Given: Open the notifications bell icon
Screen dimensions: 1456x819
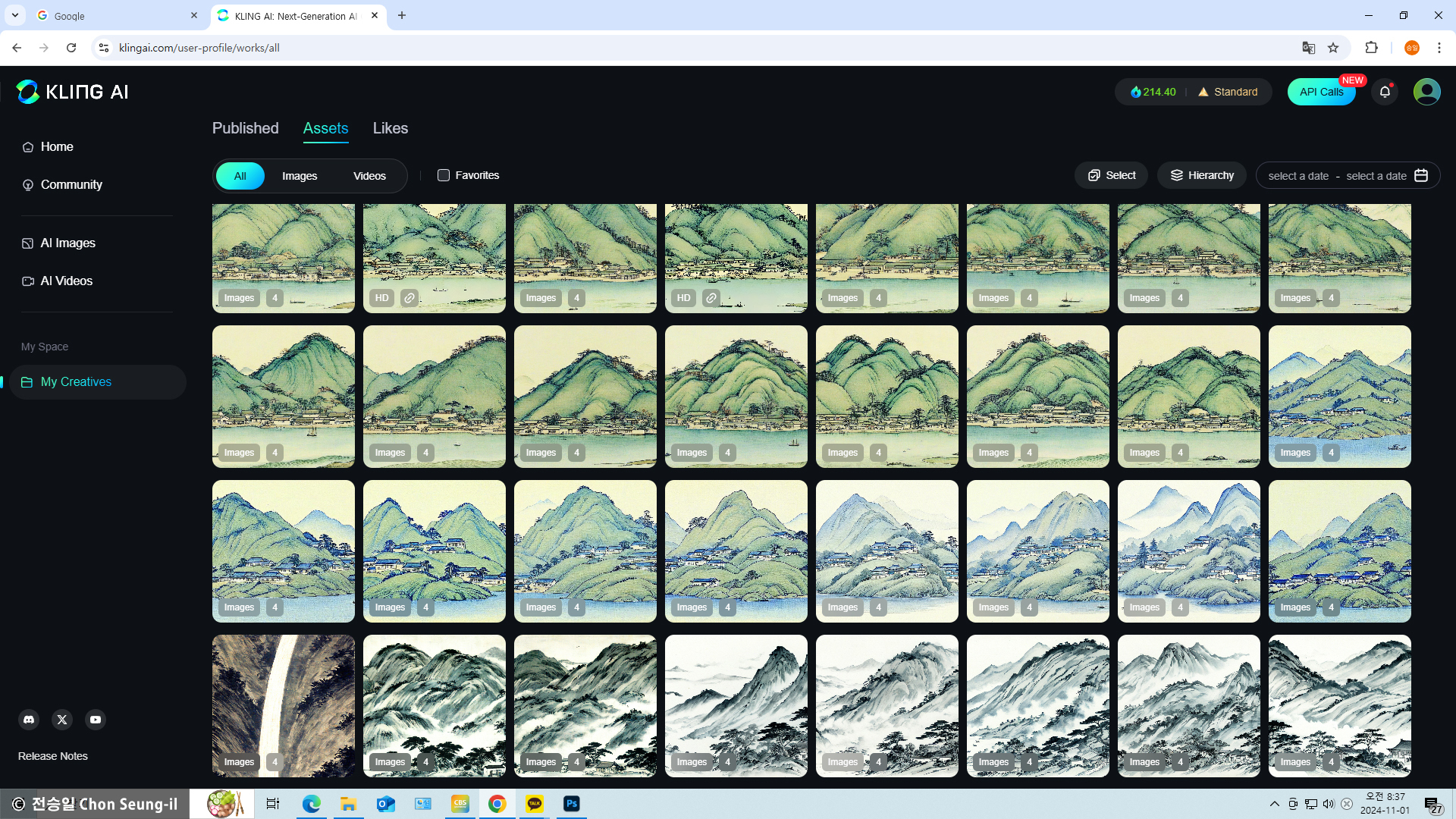Looking at the screenshot, I should click(x=1385, y=92).
